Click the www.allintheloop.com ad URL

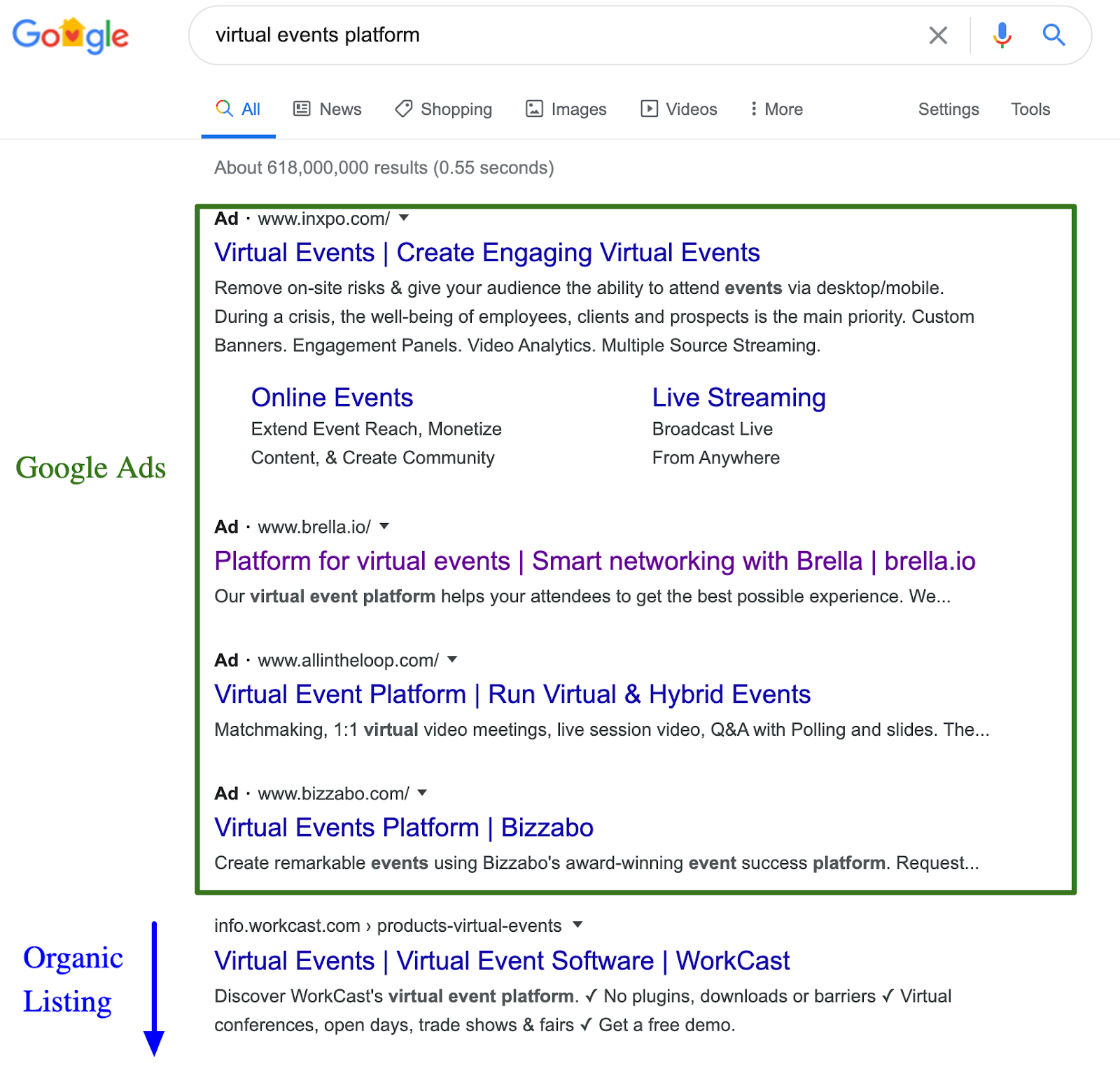pyautogui.click(x=349, y=660)
